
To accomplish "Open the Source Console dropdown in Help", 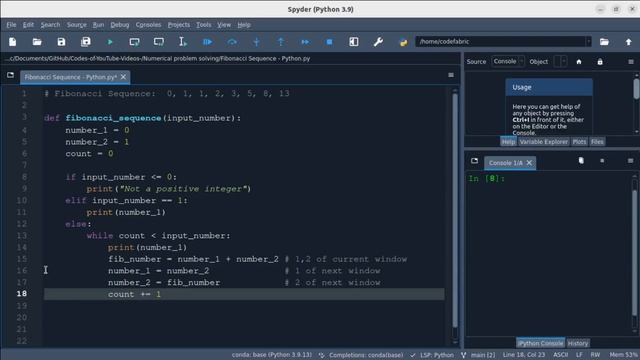I will click(508, 62).
